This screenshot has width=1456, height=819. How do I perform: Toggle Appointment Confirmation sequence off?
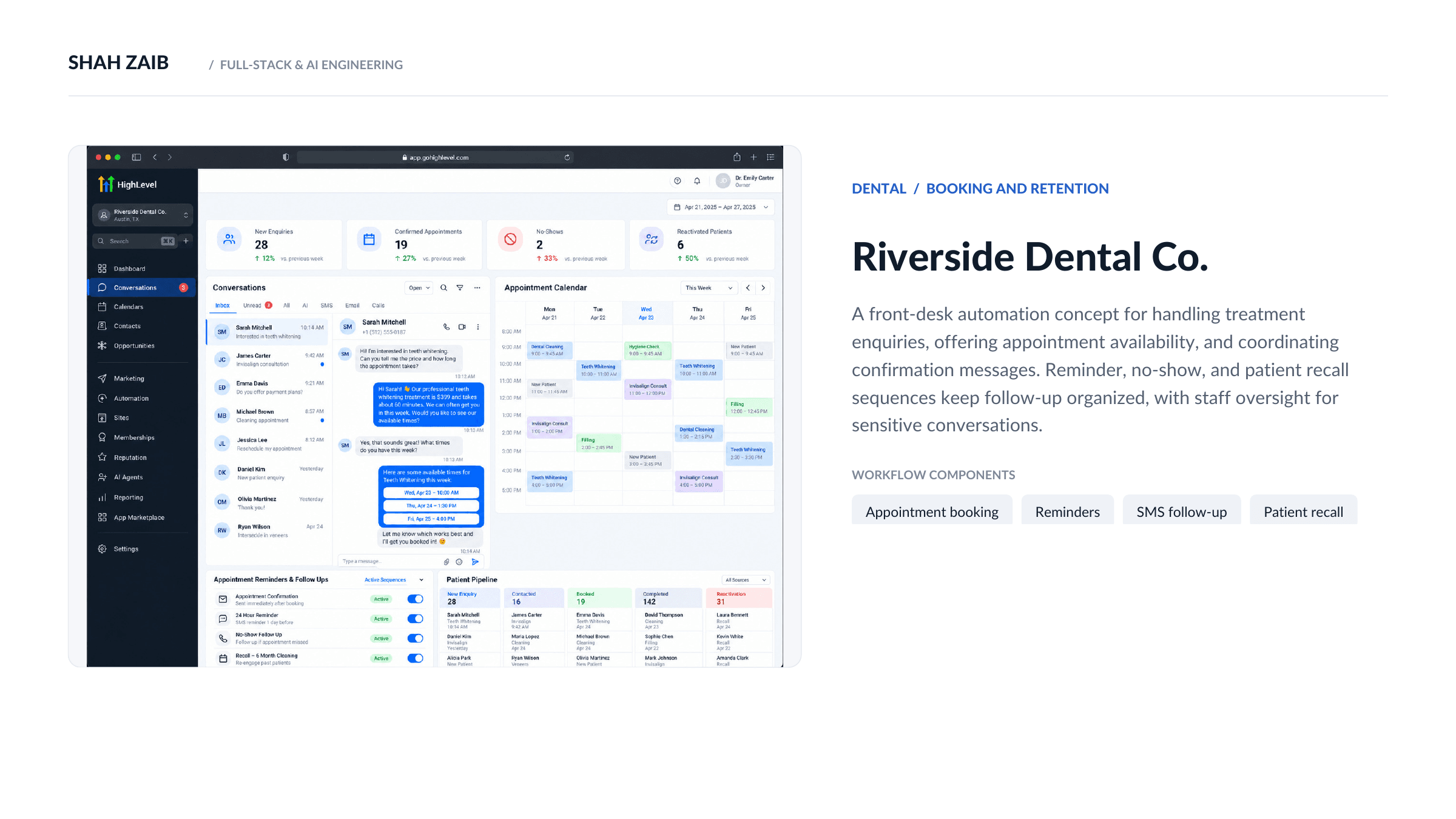(416, 599)
